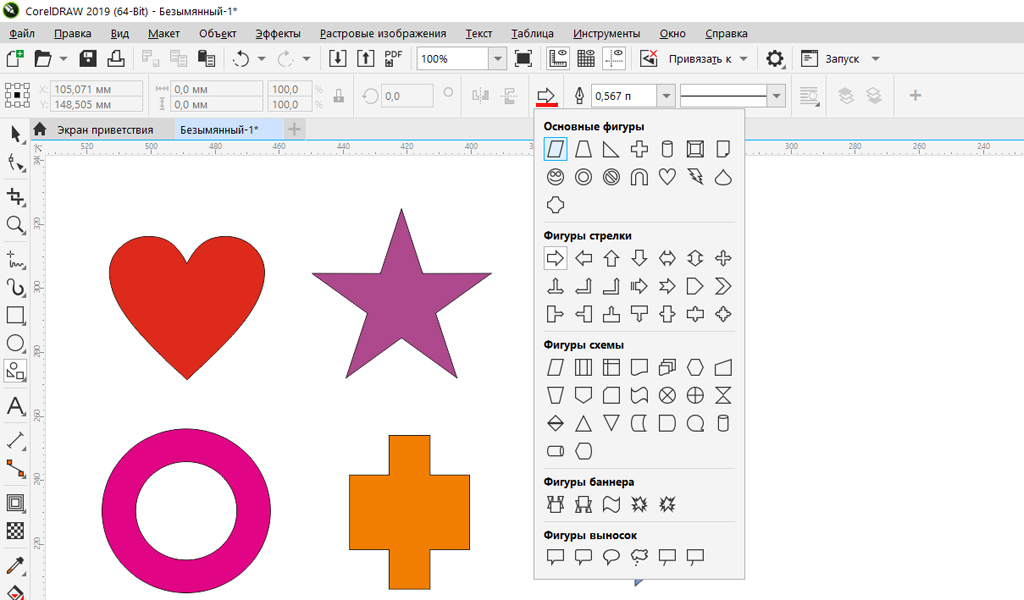The height and width of the screenshot is (600, 1024).
Task: Open the line style dropdown
Action: pos(777,96)
